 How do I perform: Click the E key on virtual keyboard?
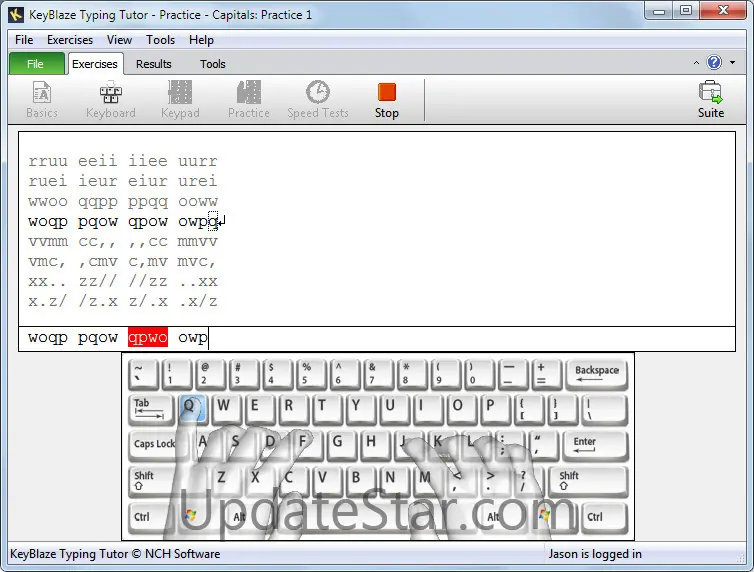(x=259, y=409)
